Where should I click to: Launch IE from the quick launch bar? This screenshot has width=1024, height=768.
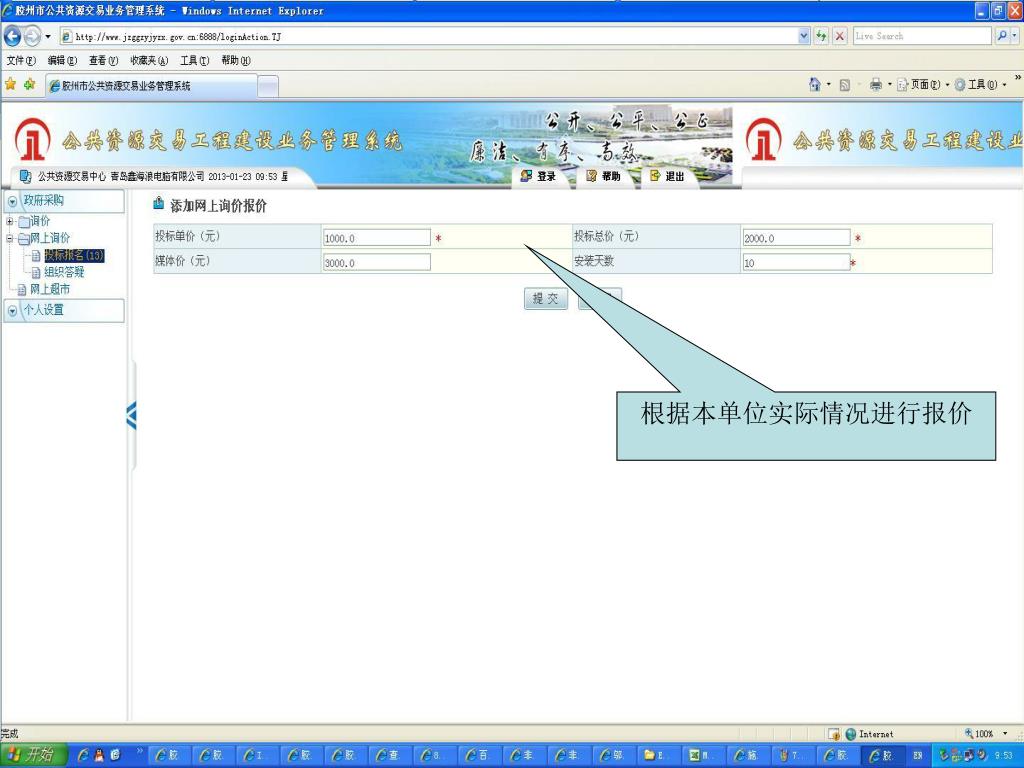(x=84, y=755)
